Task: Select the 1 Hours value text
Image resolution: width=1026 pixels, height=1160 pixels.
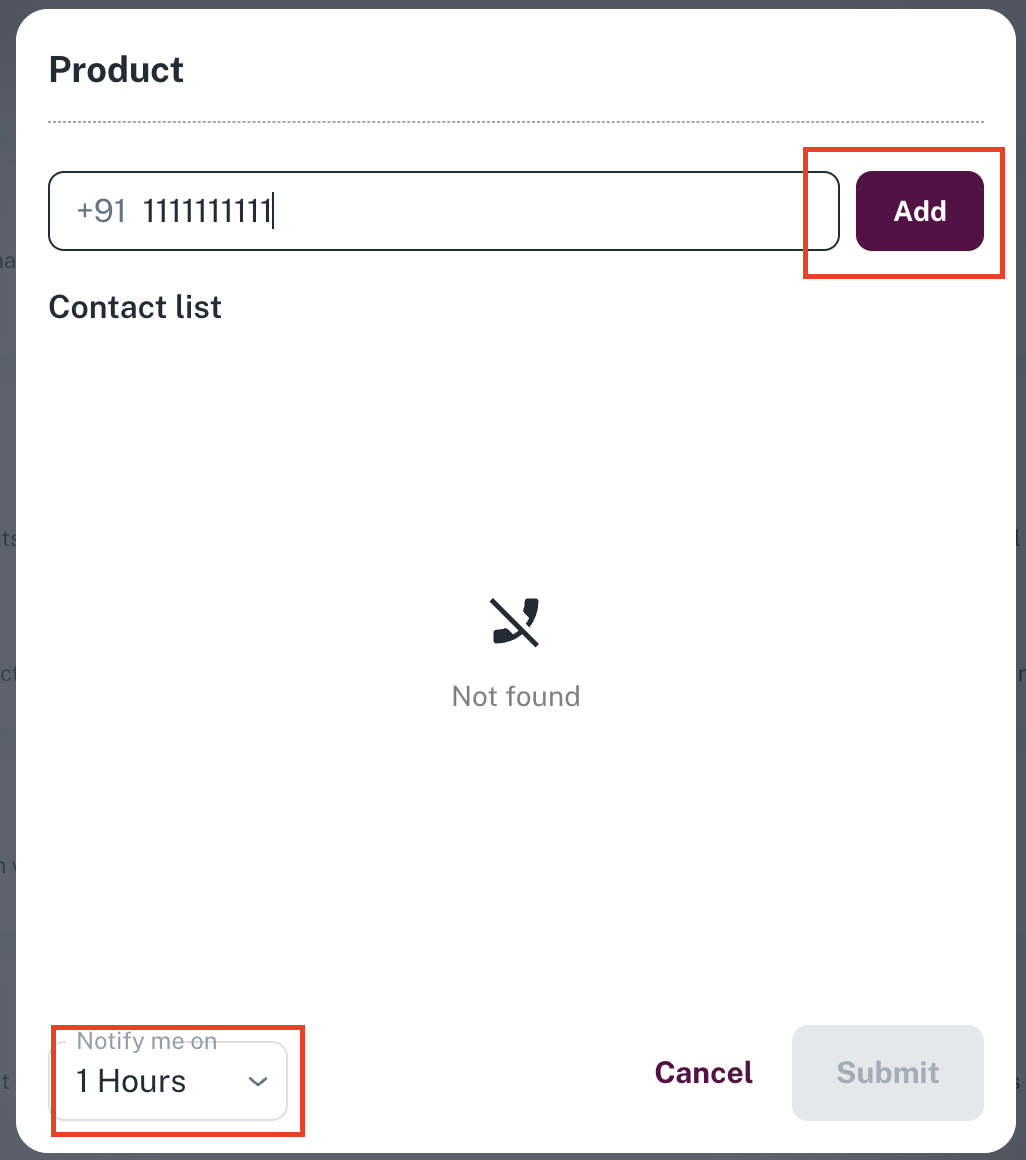Action: coord(131,1082)
